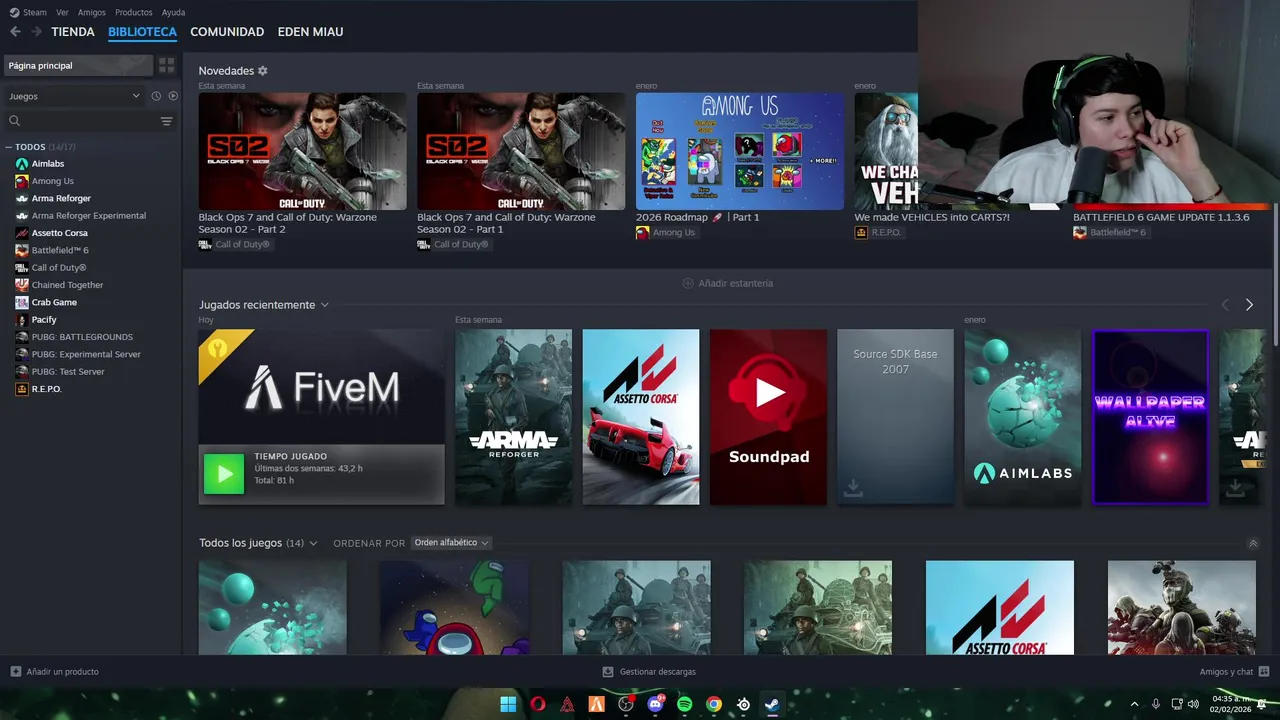
Task: Open the collections grid view icon
Action: 167,65
